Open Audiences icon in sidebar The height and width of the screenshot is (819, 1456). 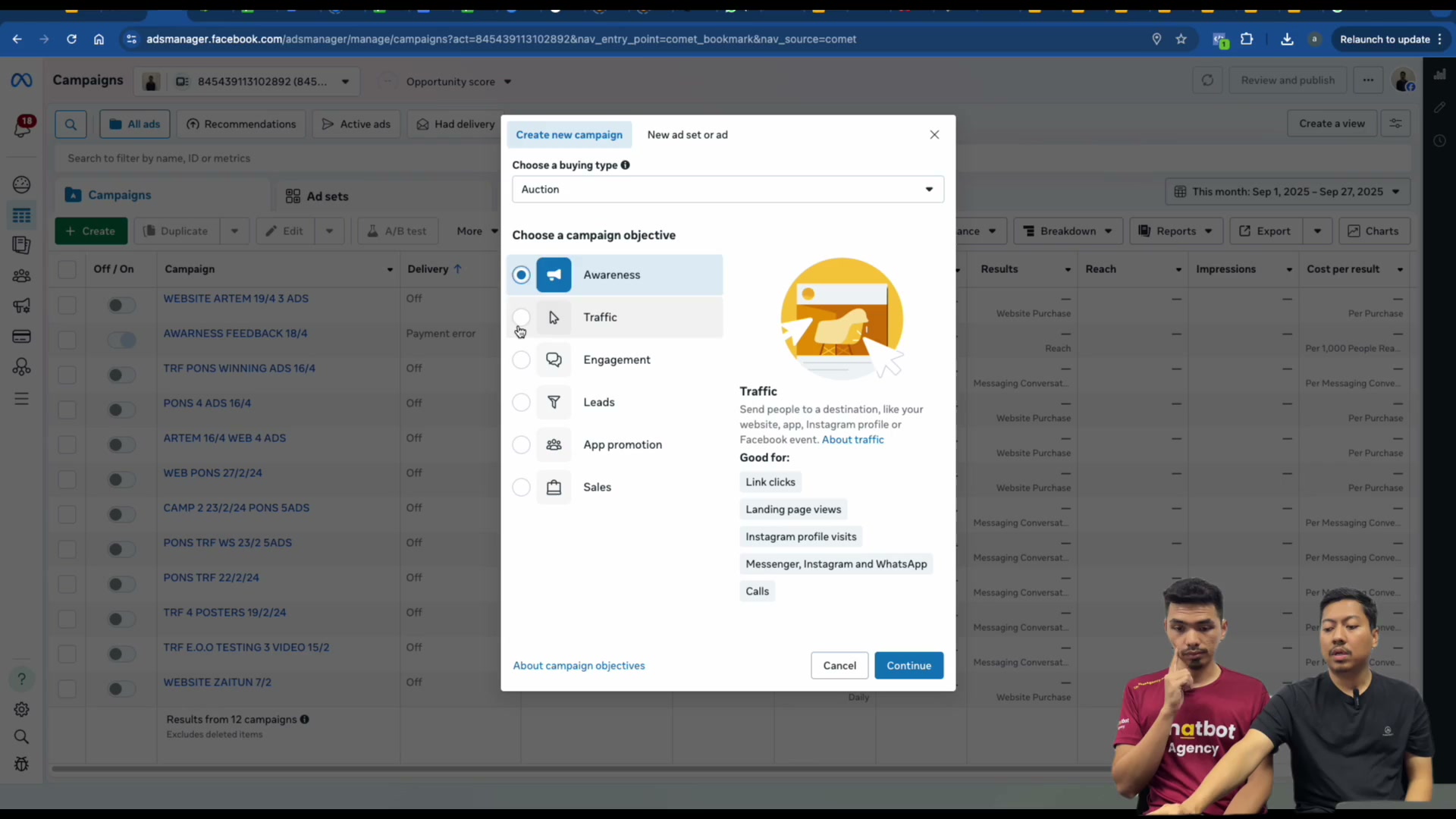coord(21,276)
